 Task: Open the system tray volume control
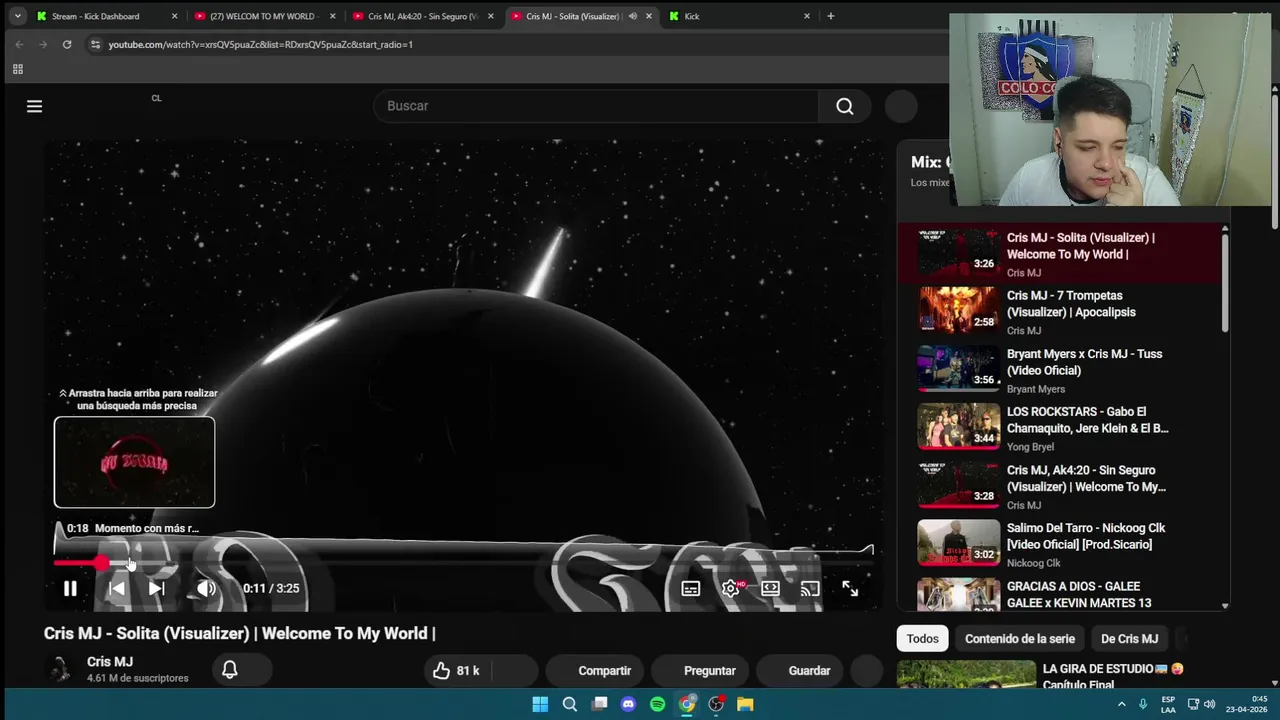[x=1210, y=704]
